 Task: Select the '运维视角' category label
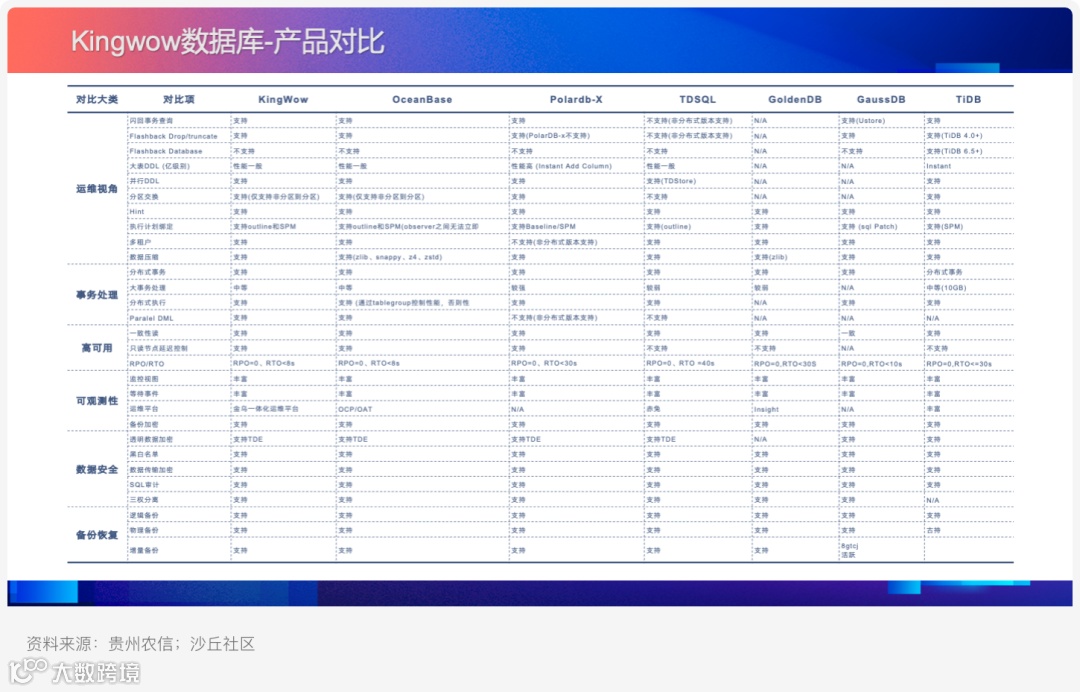[x=96, y=189]
